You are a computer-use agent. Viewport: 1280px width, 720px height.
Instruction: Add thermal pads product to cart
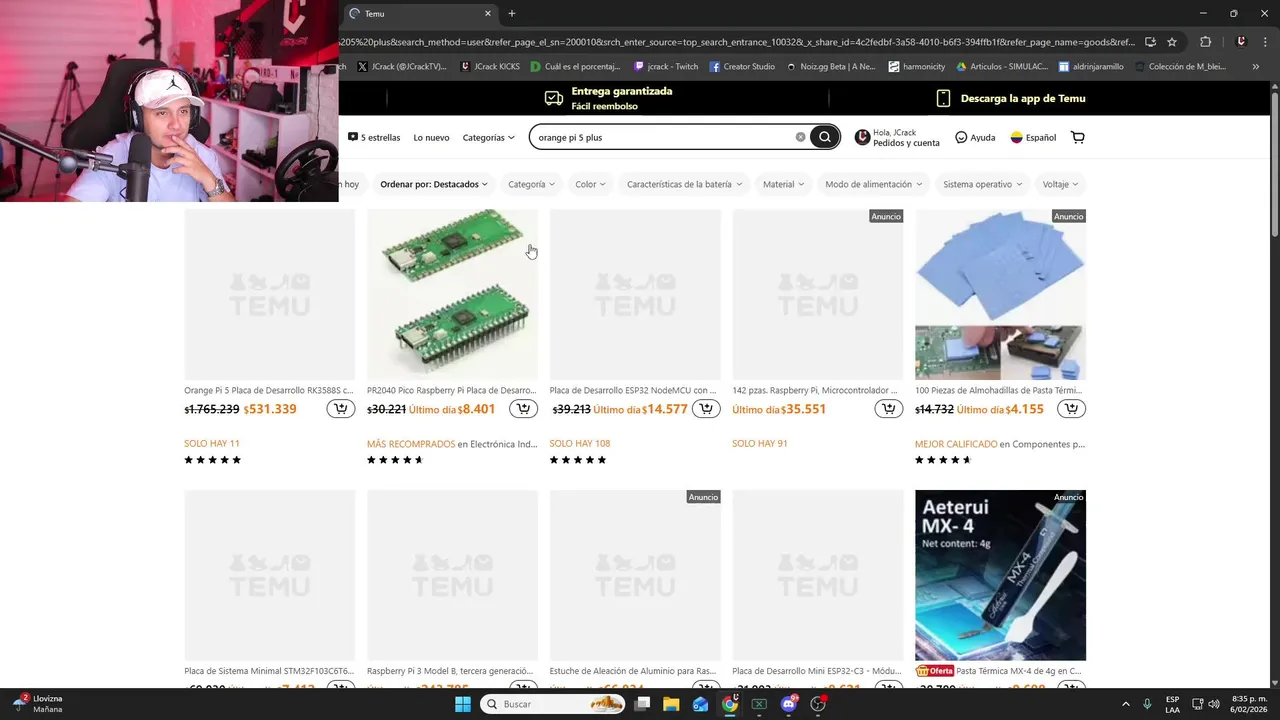pos(1072,409)
